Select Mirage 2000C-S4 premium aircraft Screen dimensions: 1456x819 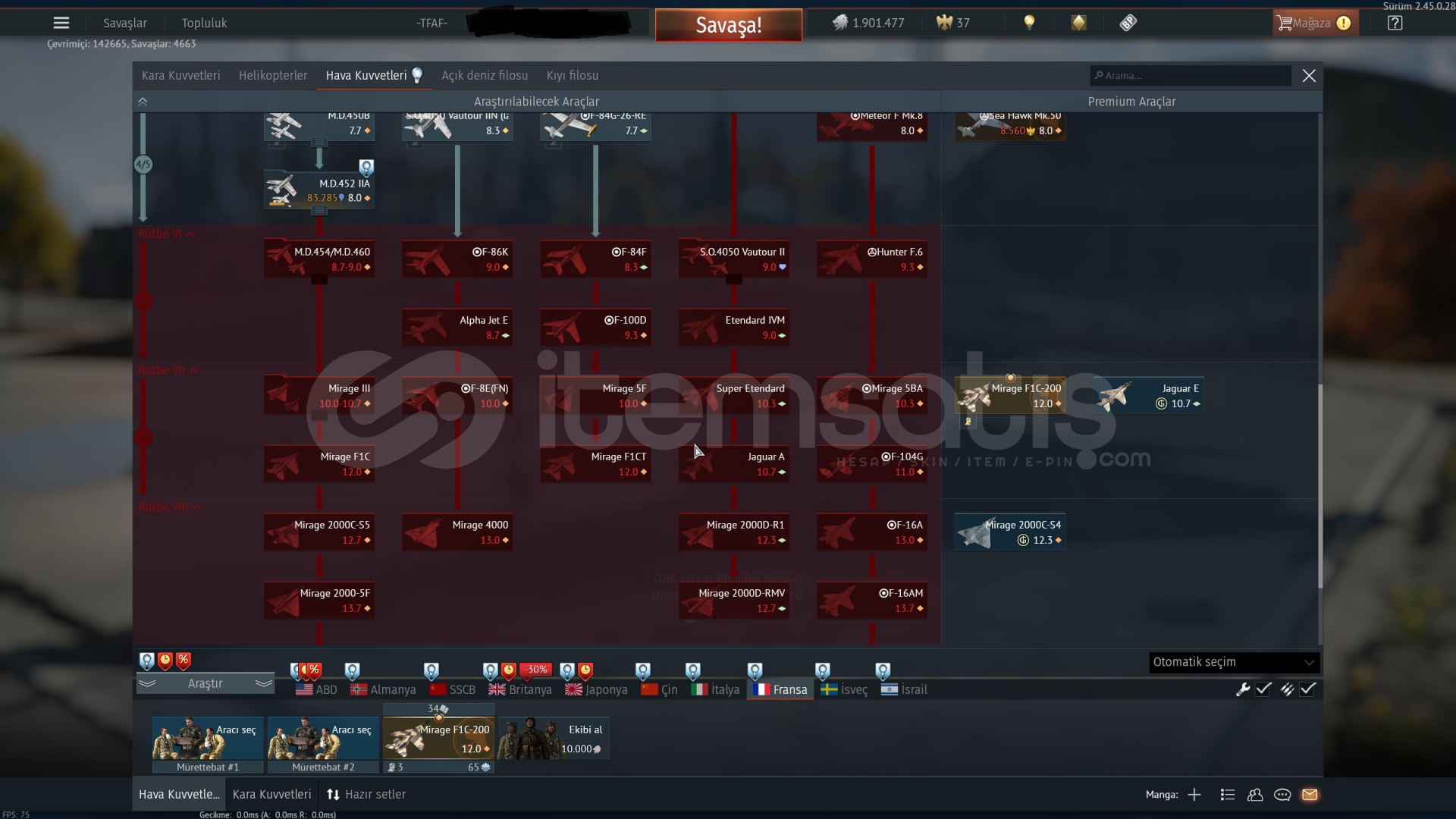tap(1010, 532)
